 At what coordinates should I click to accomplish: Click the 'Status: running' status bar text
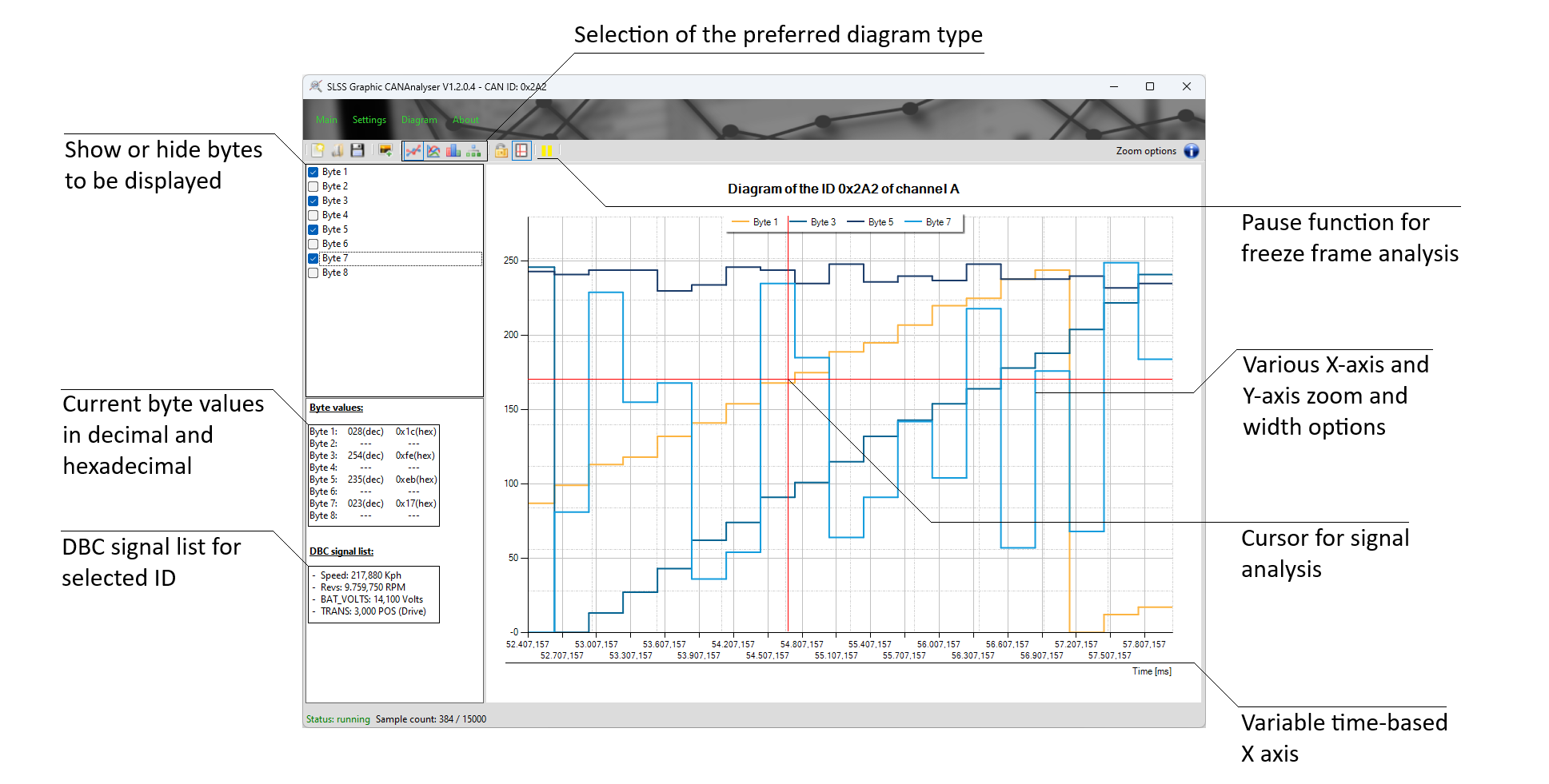[338, 719]
